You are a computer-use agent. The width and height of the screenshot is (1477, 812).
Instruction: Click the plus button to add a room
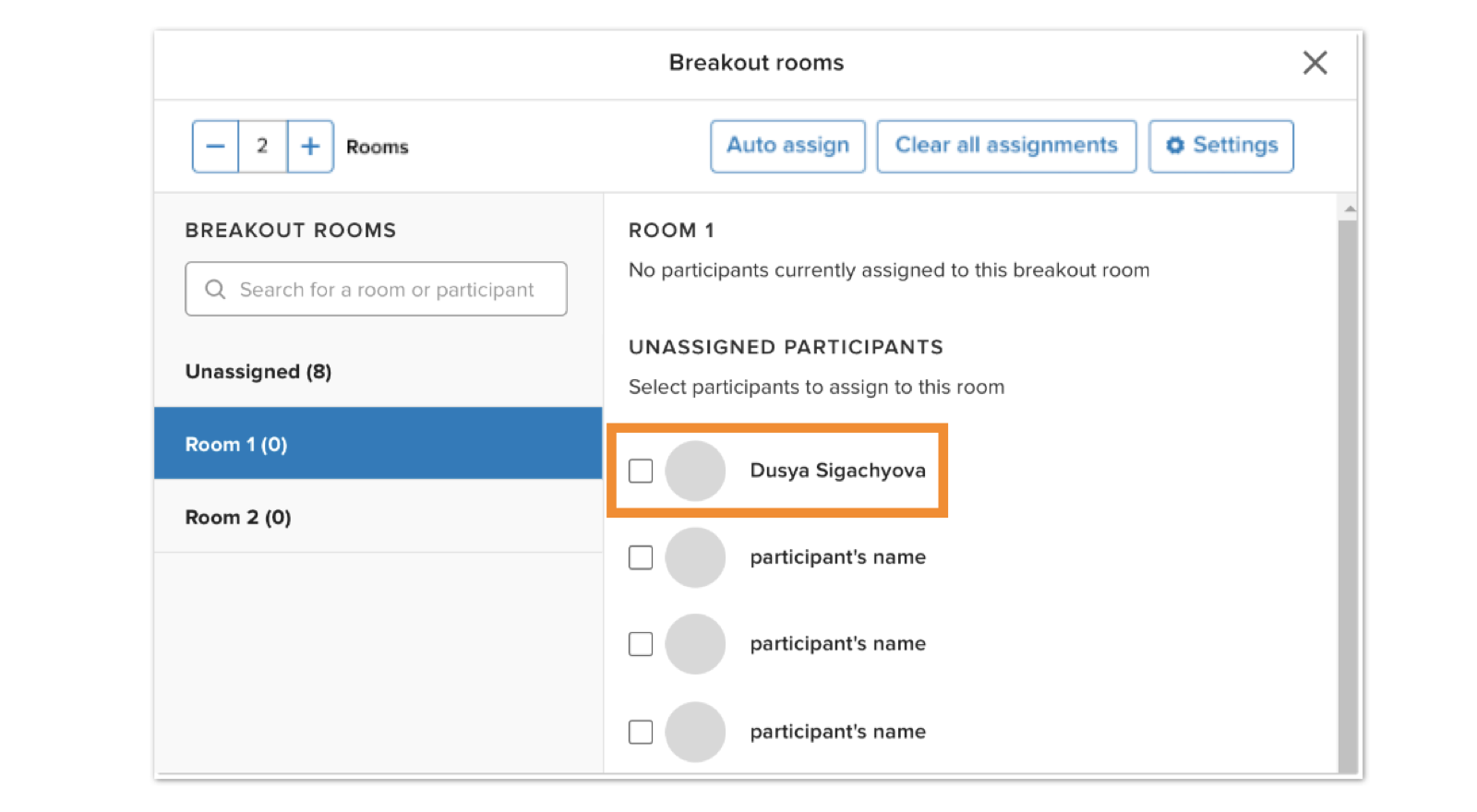tap(310, 146)
